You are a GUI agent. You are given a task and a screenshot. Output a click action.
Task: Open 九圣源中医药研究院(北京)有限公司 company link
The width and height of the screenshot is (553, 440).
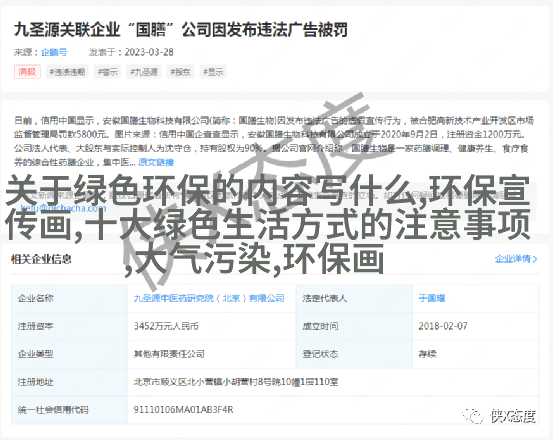(x=209, y=298)
